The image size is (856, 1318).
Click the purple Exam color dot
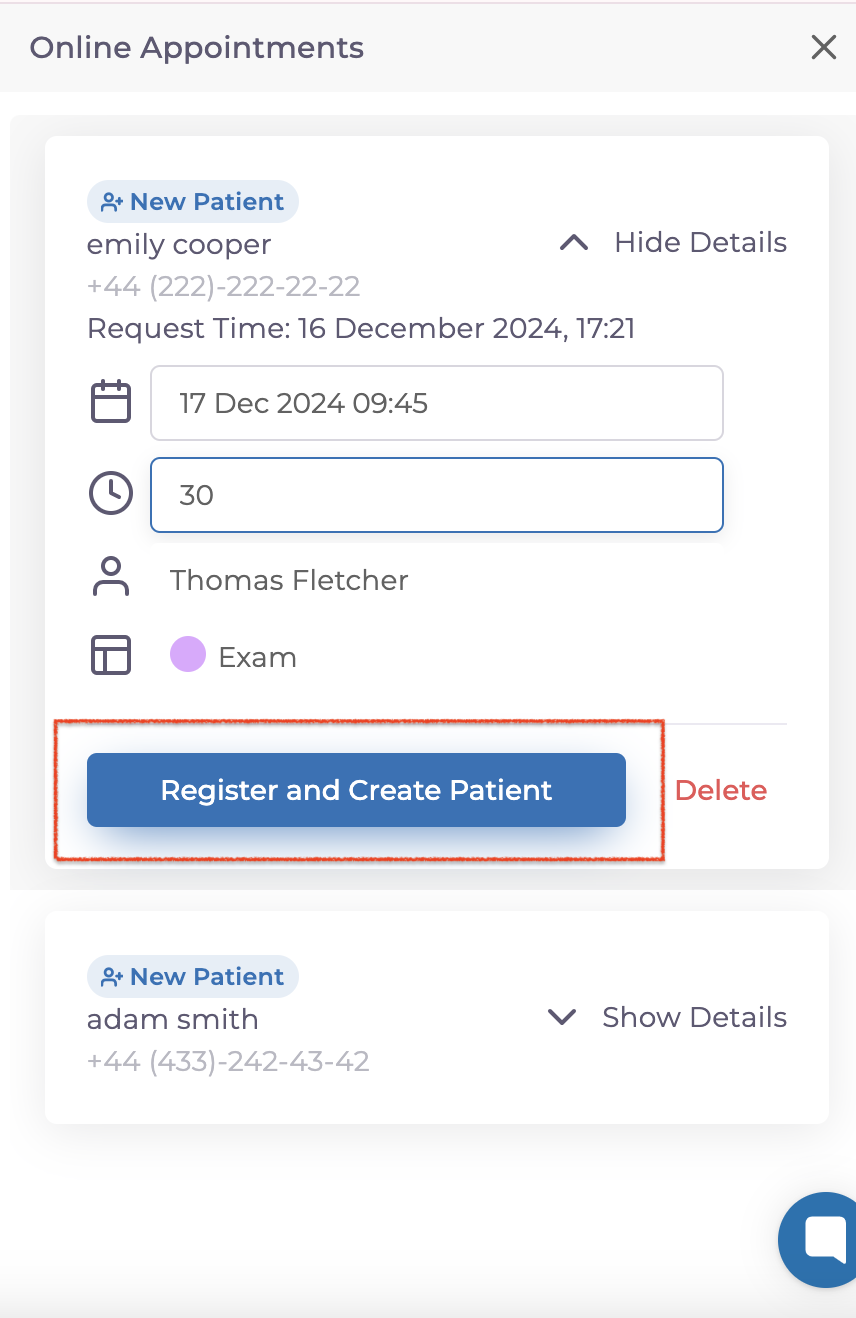[x=187, y=656]
